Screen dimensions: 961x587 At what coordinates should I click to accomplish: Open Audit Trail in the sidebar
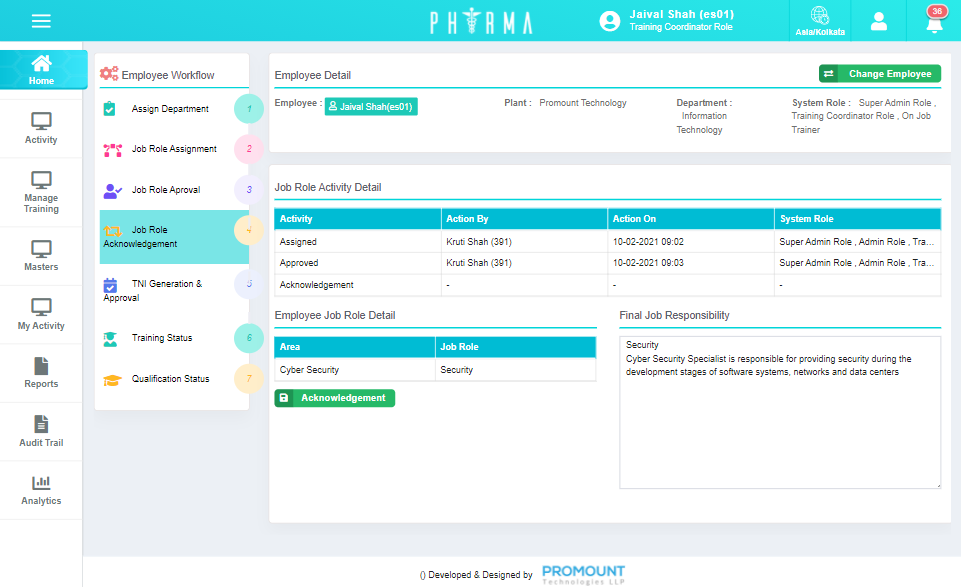pyautogui.click(x=41, y=432)
